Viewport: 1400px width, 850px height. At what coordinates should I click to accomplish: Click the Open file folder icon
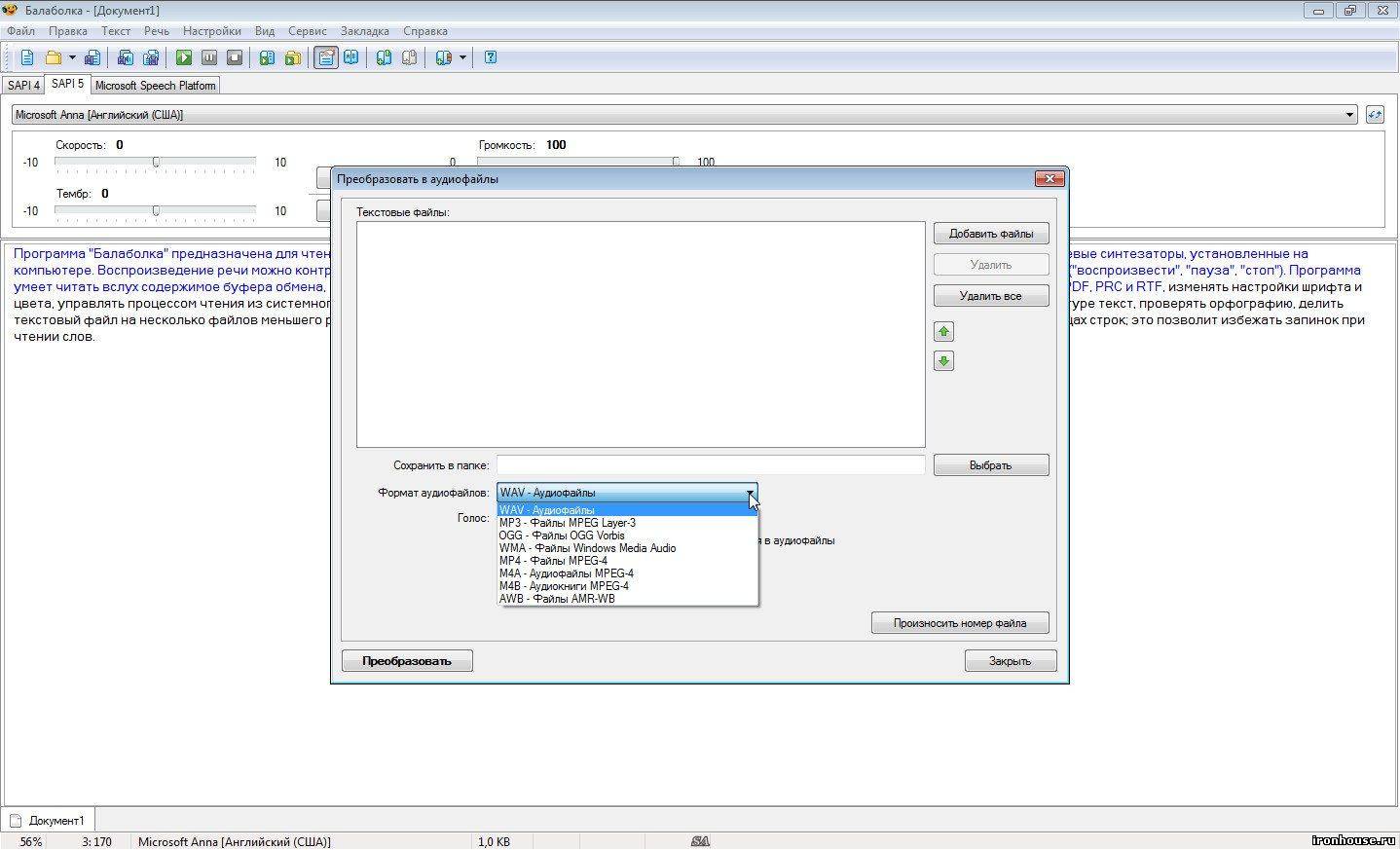(x=54, y=57)
